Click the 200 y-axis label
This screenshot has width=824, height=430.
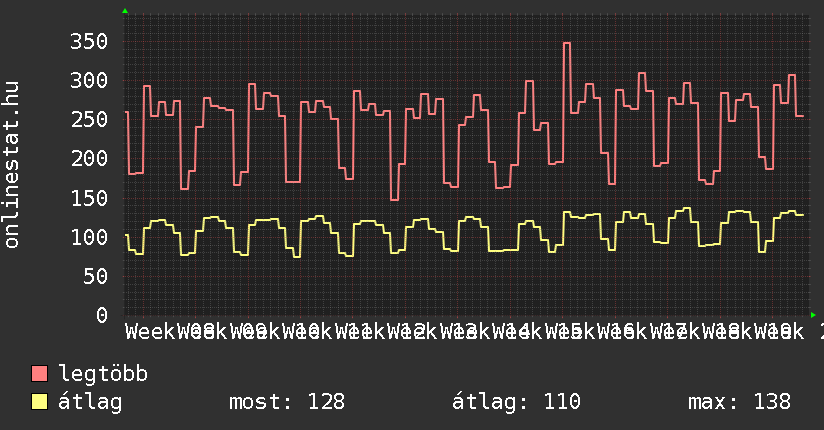pyautogui.click(x=89, y=158)
